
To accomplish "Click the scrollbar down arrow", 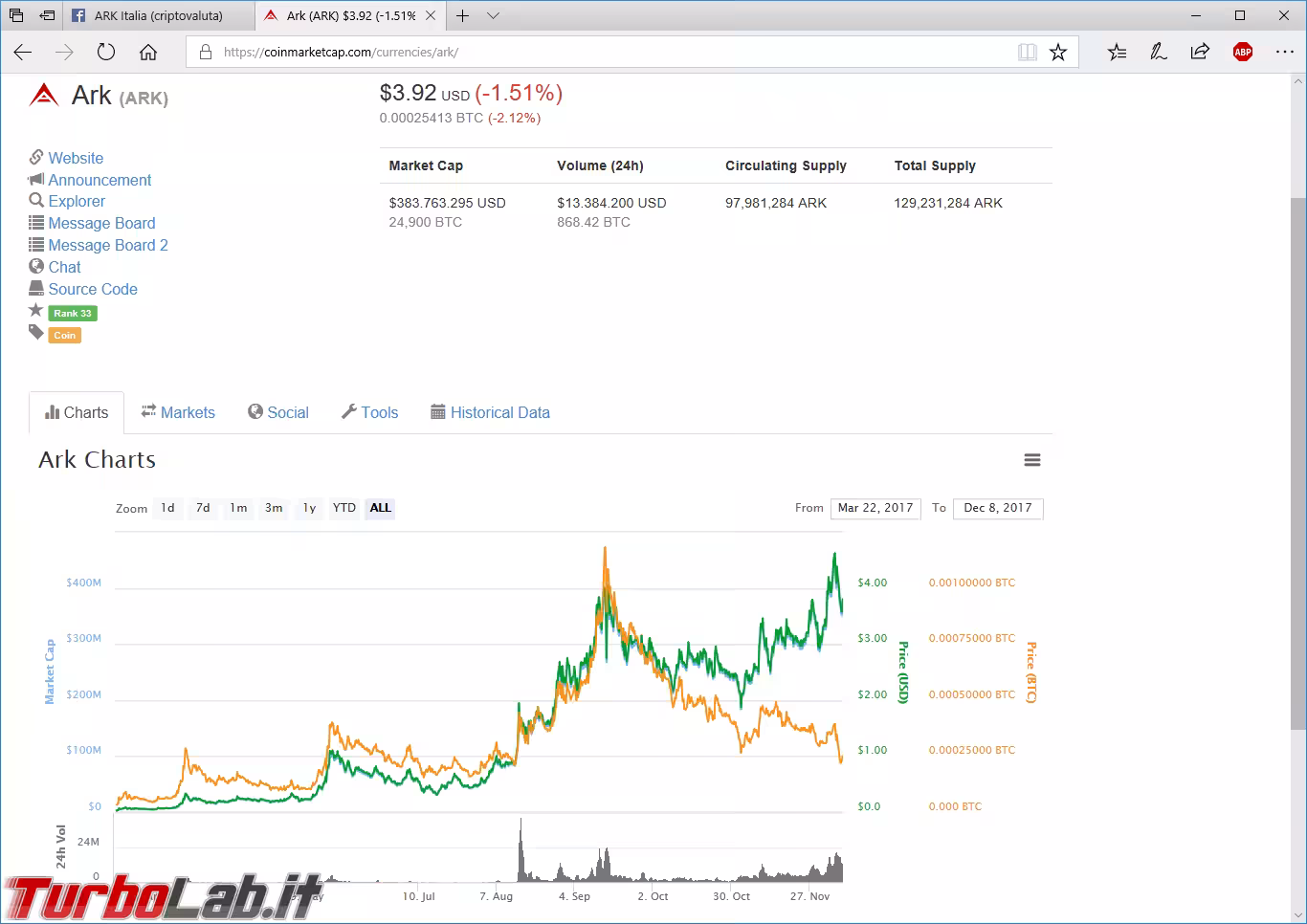I will 1297,914.
